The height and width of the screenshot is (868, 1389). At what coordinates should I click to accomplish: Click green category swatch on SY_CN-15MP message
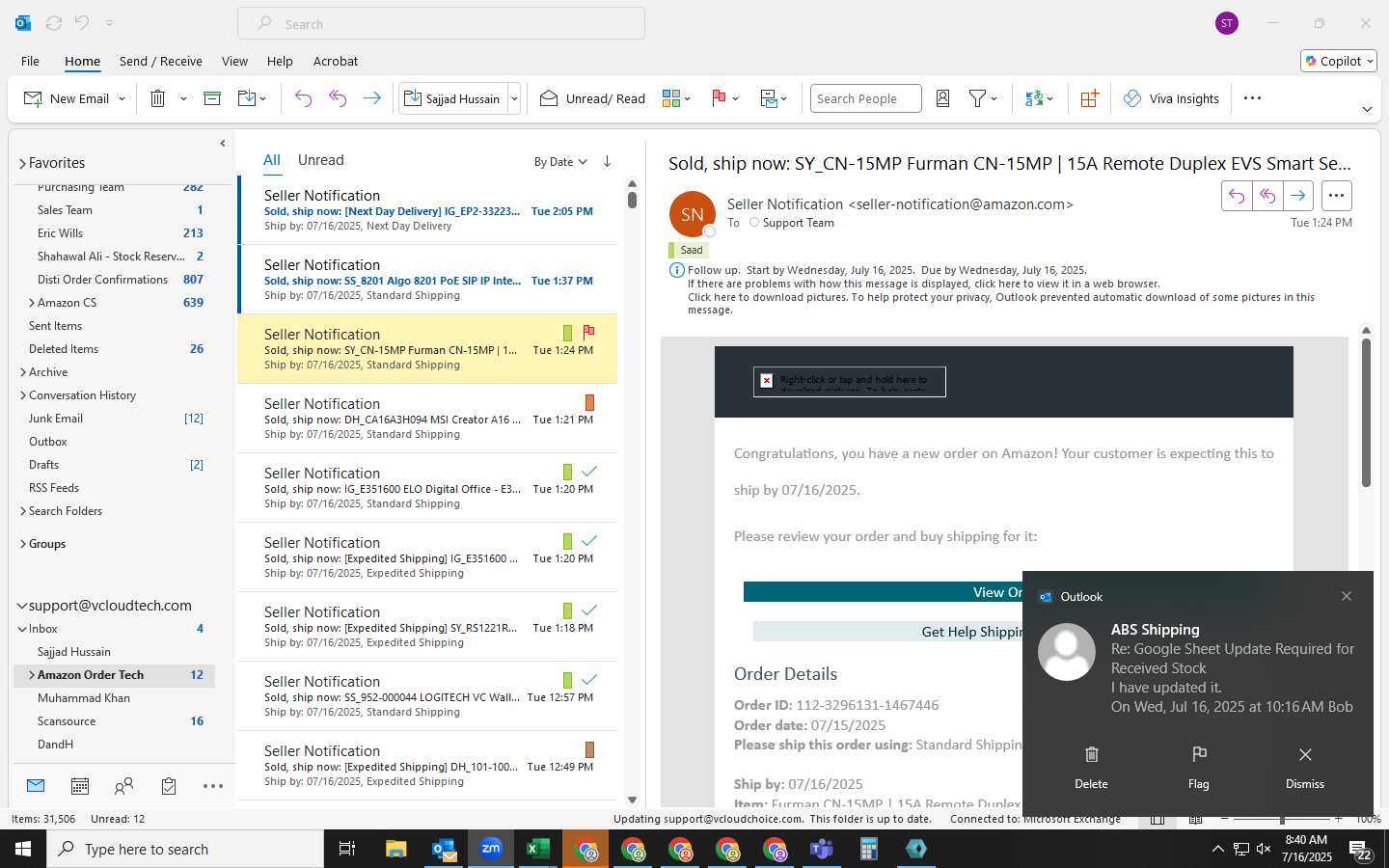pos(567,333)
